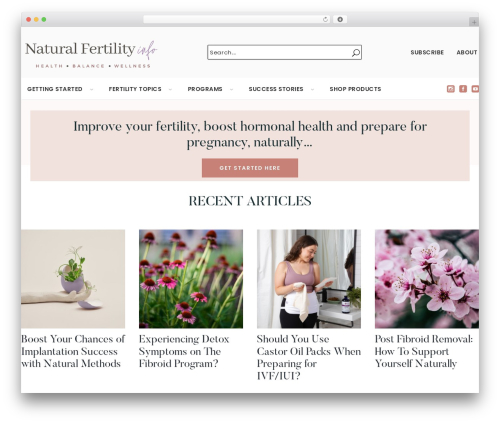Viewport: 500px width, 423px height.
Task: Reload the page with the refresh icon
Action: (x=325, y=19)
